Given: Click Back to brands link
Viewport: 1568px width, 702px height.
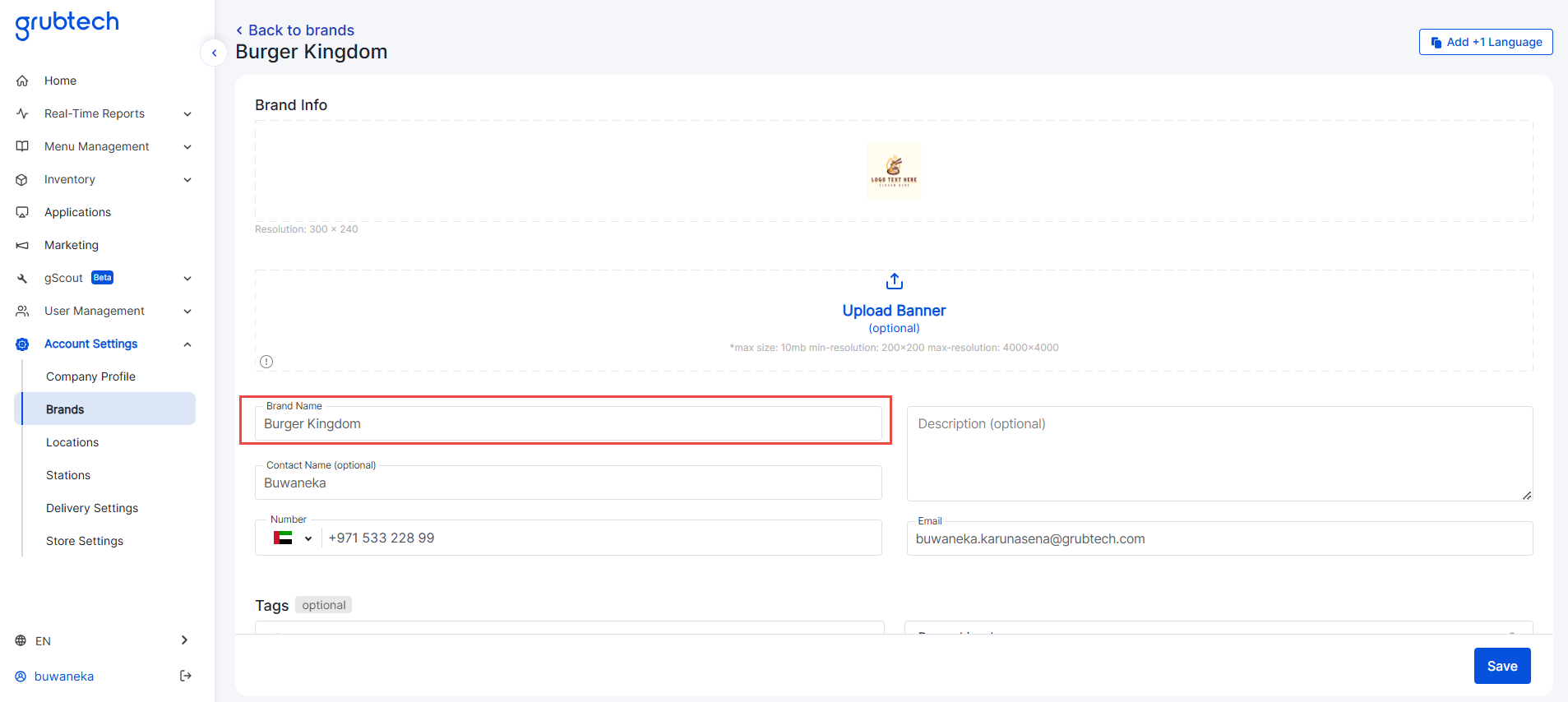Looking at the screenshot, I should point(294,30).
